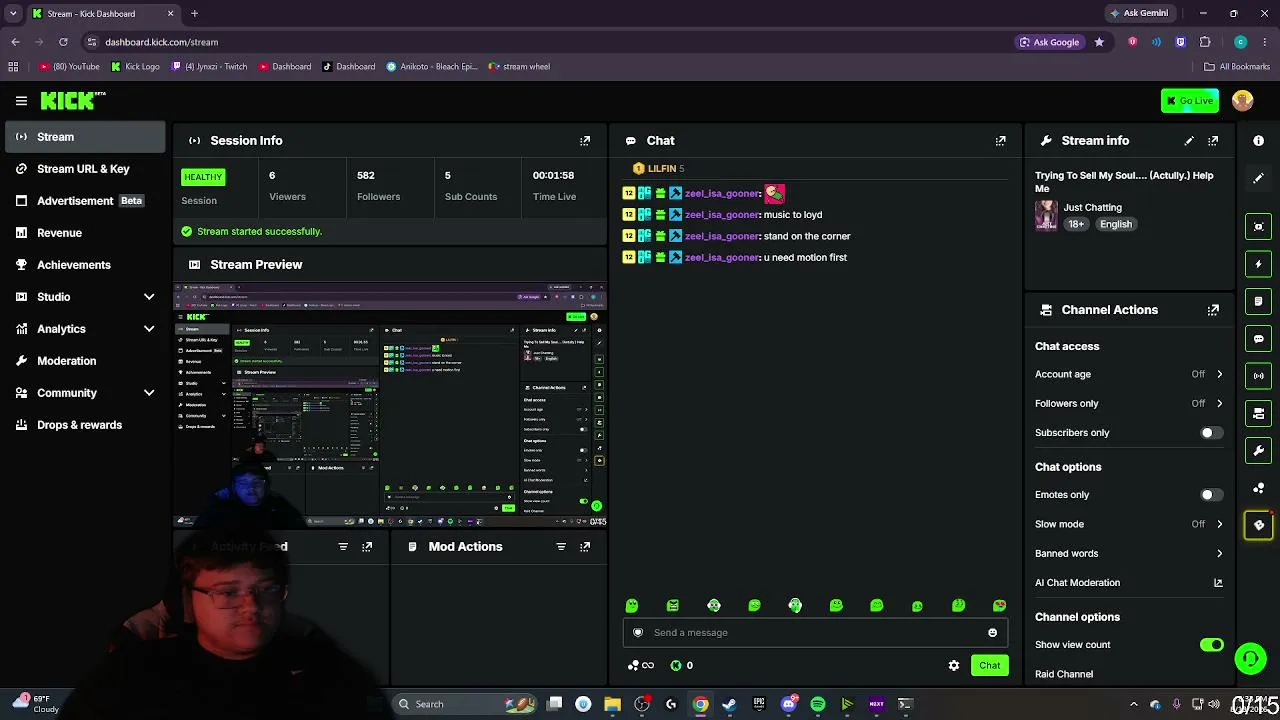Image resolution: width=1280 pixels, height=720 pixels.
Task: Open File Explorer from the taskbar
Action: (x=612, y=704)
